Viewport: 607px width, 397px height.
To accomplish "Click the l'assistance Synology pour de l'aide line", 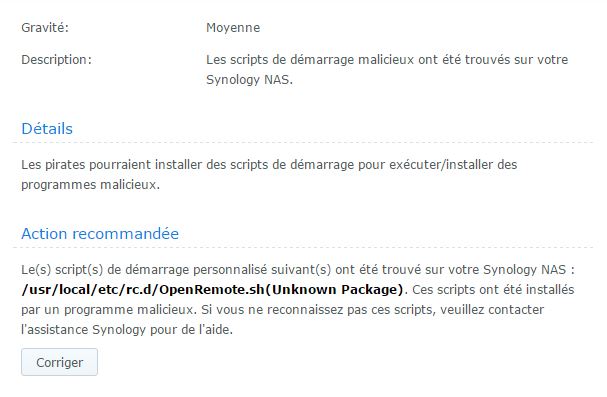I will click(x=127, y=330).
